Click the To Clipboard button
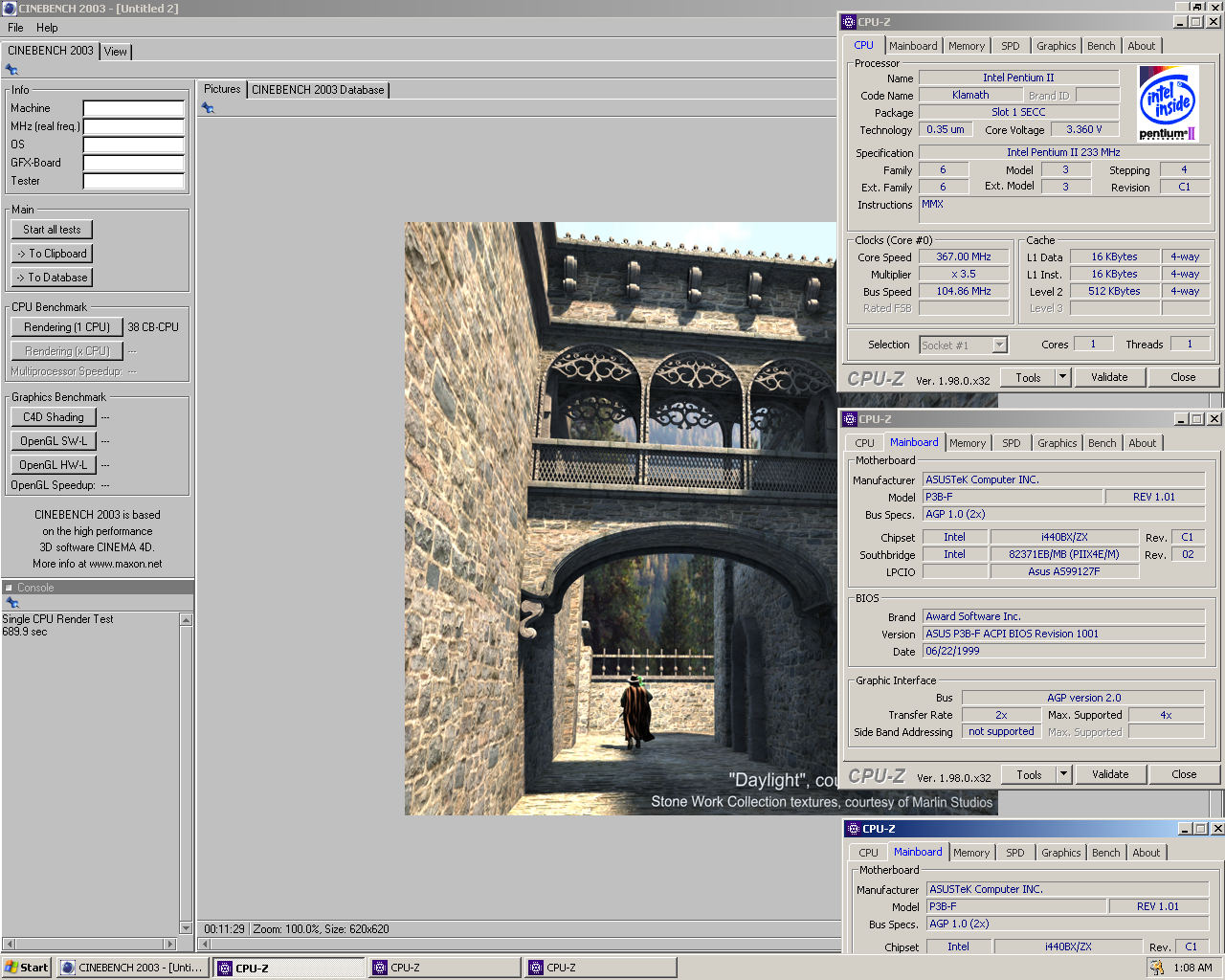The width and height of the screenshot is (1225, 980). pyautogui.click(x=53, y=254)
